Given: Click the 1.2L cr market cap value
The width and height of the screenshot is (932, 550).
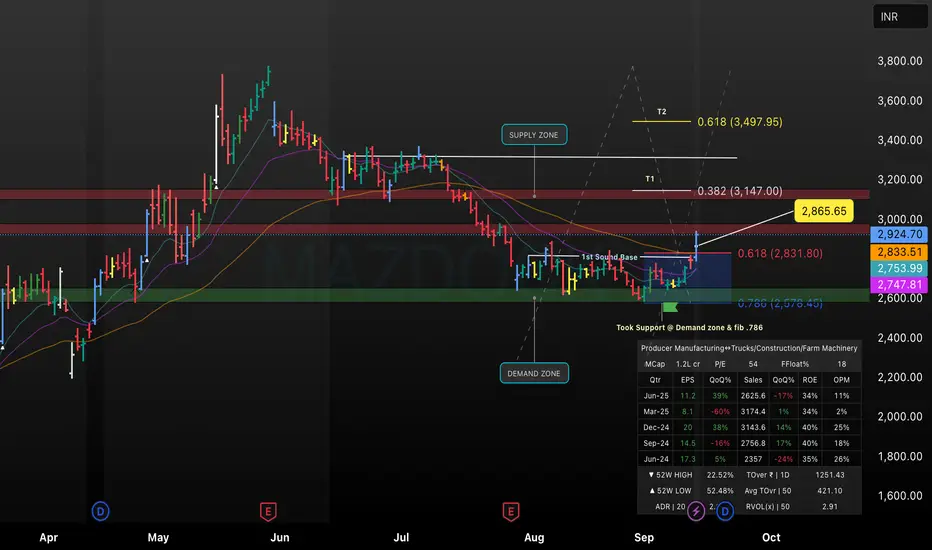Looking at the screenshot, I should pyautogui.click(x=688, y=364).
